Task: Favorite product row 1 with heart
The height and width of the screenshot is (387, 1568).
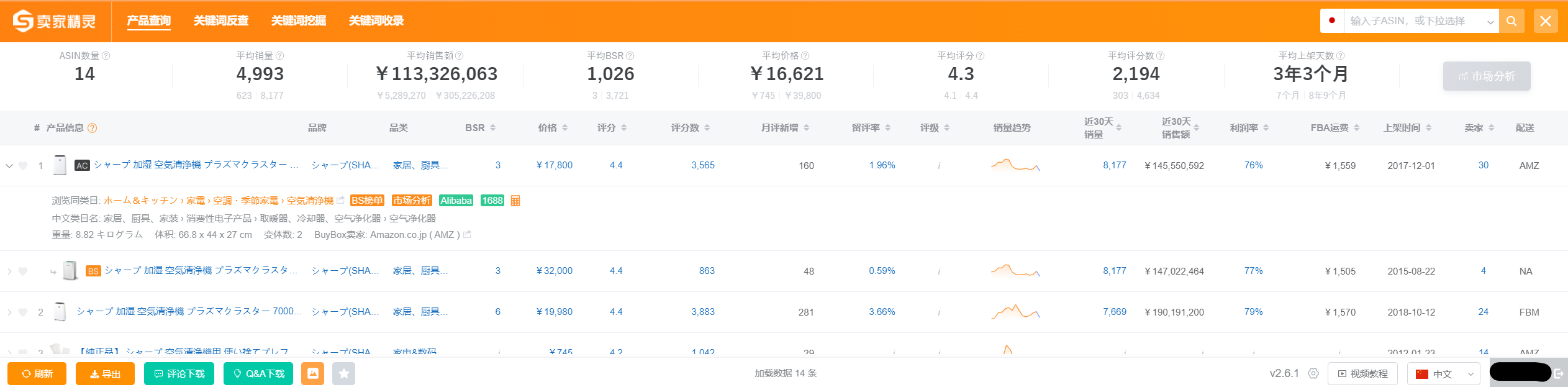Action: click(x=23, y=166)
